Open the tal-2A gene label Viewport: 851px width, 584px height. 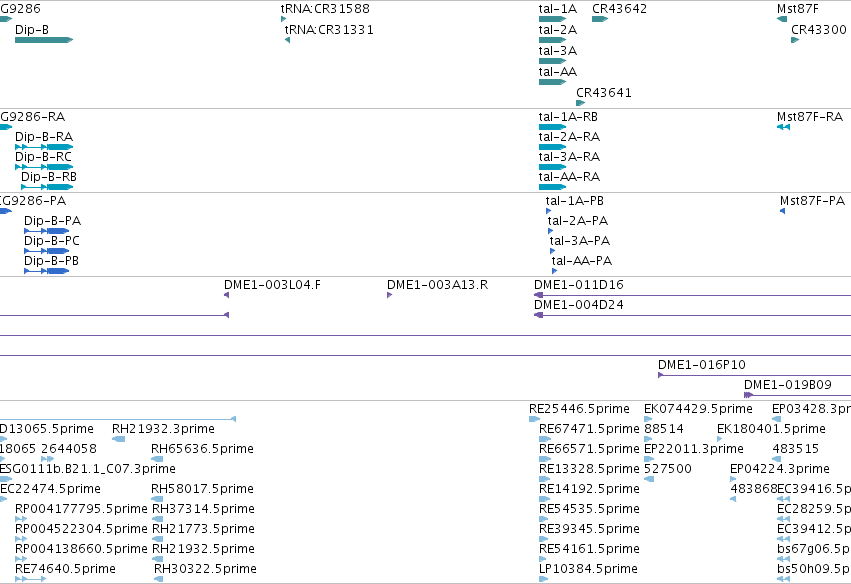point(558,30)
